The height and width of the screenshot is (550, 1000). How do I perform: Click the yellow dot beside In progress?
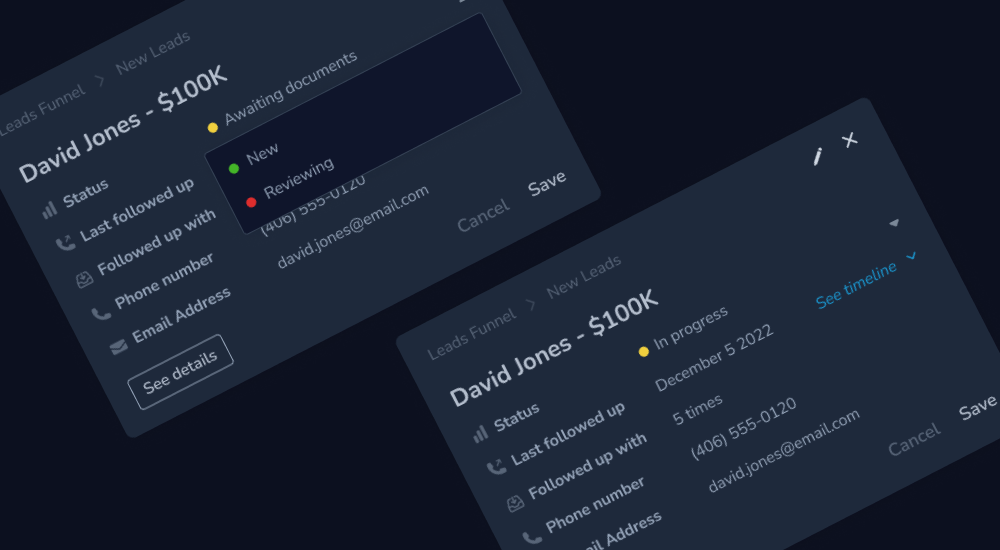[643, 352]
